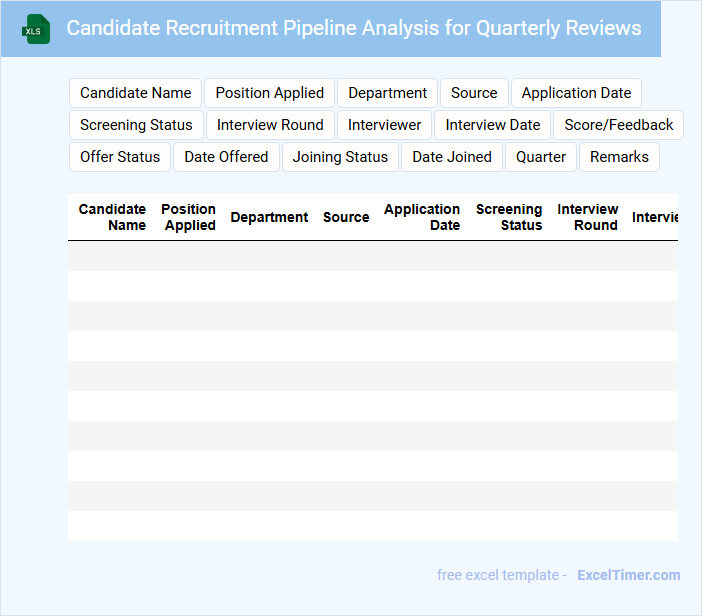
Task: Select the Position Applied tag
Action: (270, 93)
